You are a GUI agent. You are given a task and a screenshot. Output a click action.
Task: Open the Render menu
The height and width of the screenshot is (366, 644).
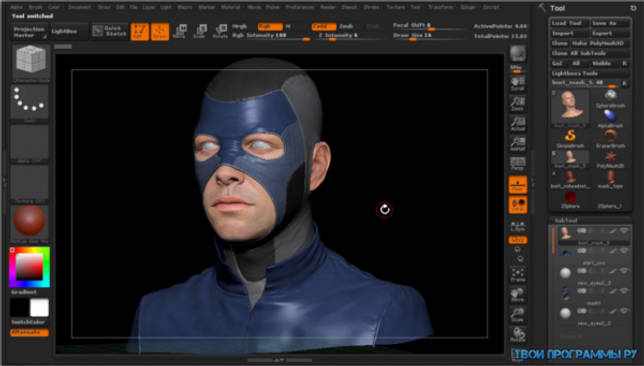327,7
